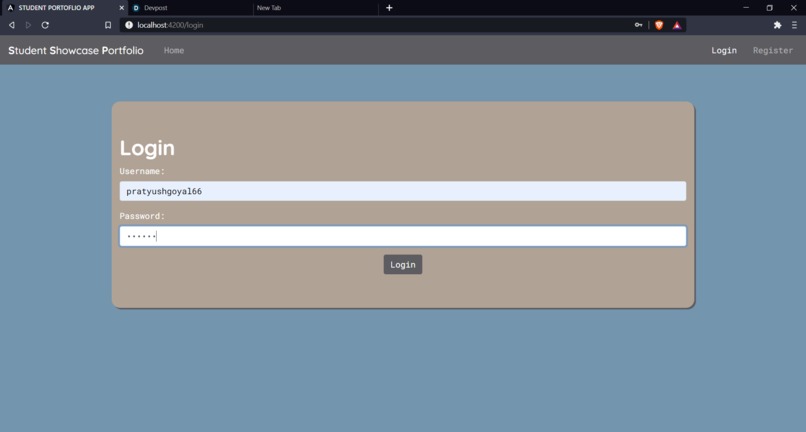This screenshot has height=432, width=806.
Task: Reload the page with refresh icon
Action: (x=45, y=25)
